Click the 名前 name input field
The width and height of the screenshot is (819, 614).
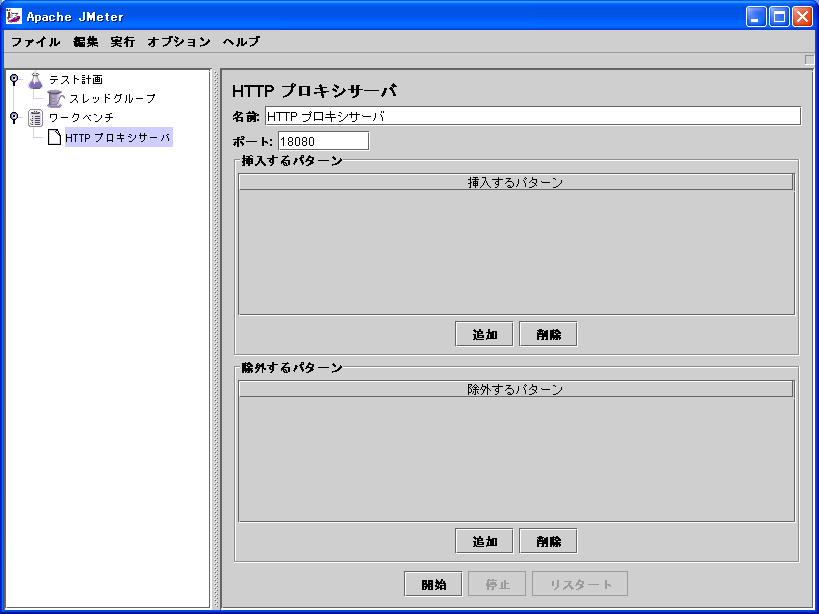pyautogui.click(x=533, y=116)
